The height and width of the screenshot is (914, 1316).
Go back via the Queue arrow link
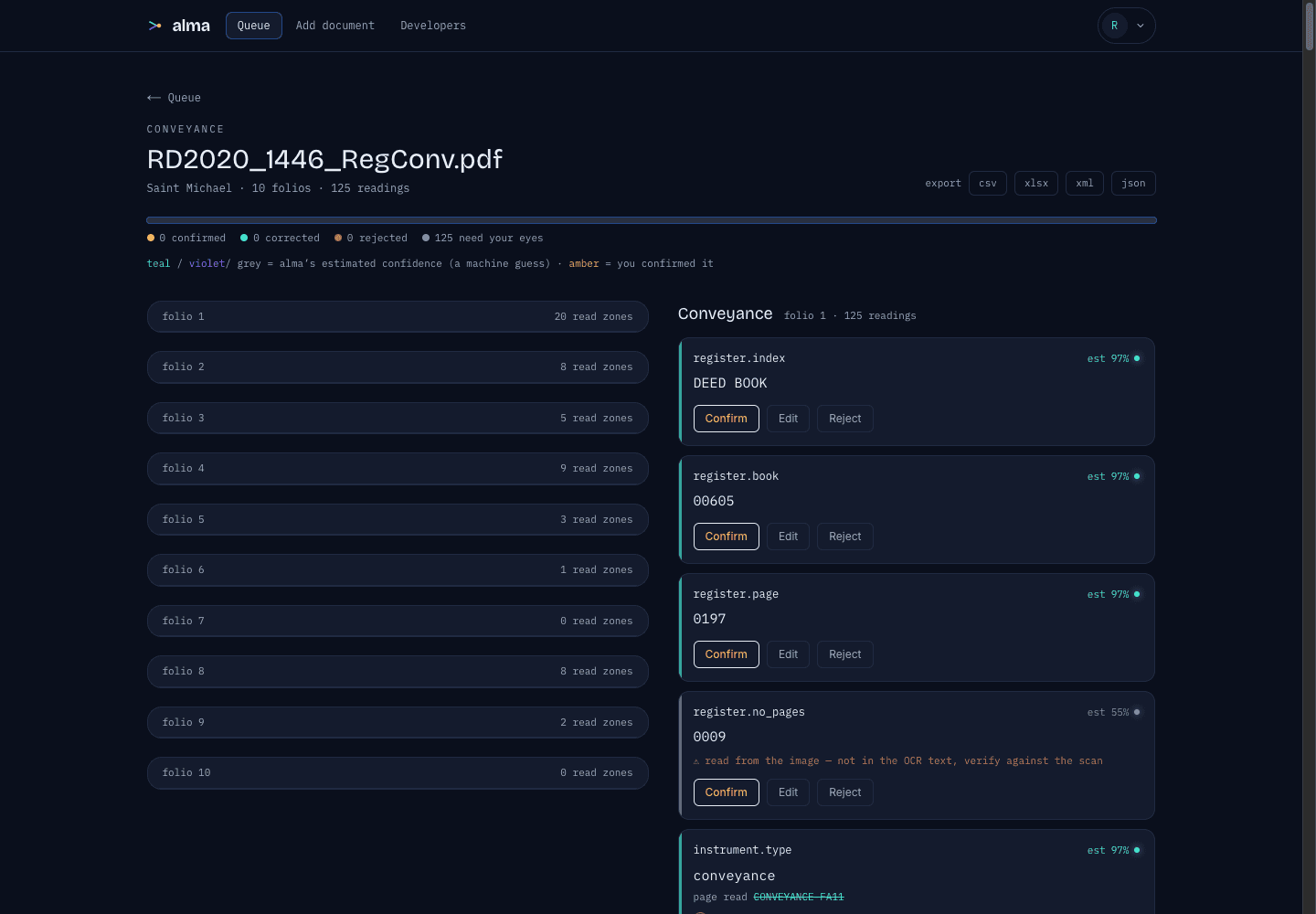click(x=174, y=98)
